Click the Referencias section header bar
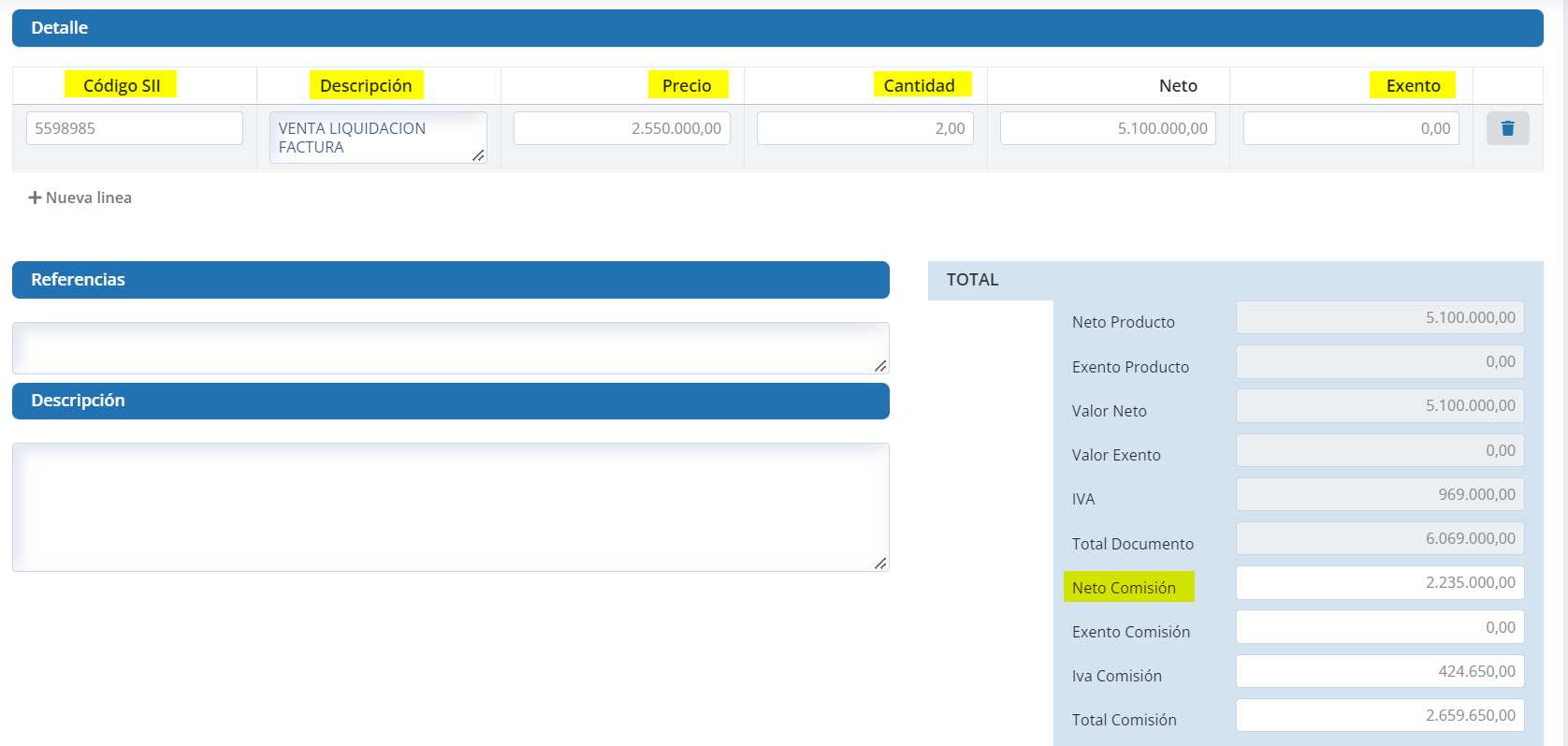Viewport: 1568px width, 746px height. coord(450,280)
